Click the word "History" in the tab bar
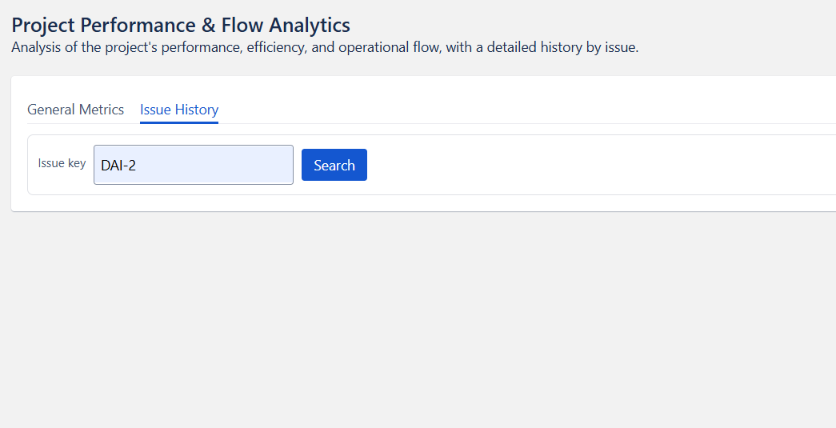The image size is (836, 428). 197,110
